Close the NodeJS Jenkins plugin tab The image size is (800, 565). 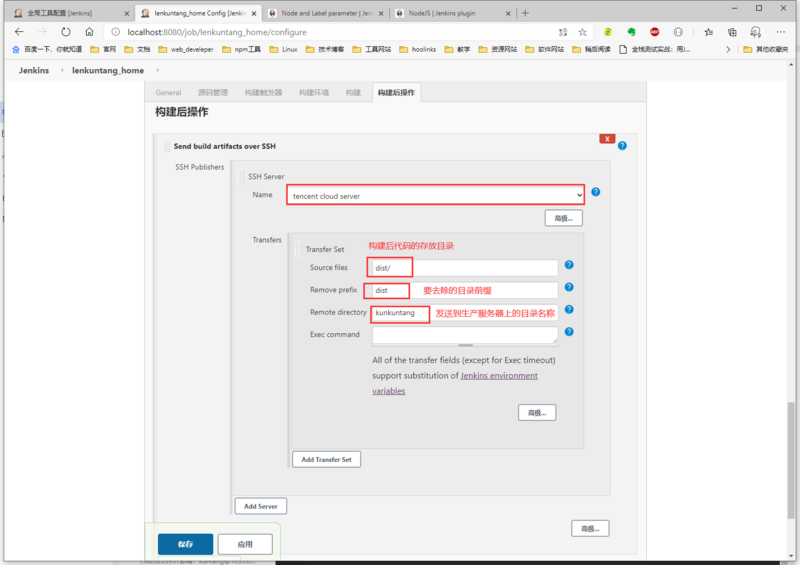click(x=508, y=14)
